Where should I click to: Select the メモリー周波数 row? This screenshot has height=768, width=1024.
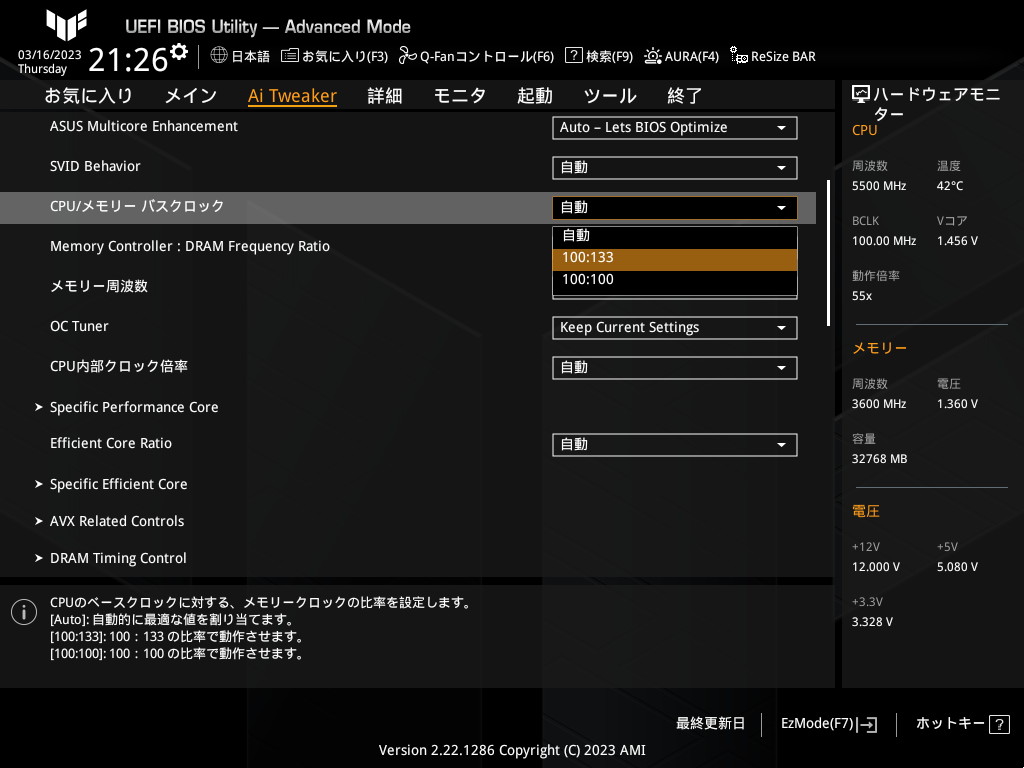click(99, 287)
